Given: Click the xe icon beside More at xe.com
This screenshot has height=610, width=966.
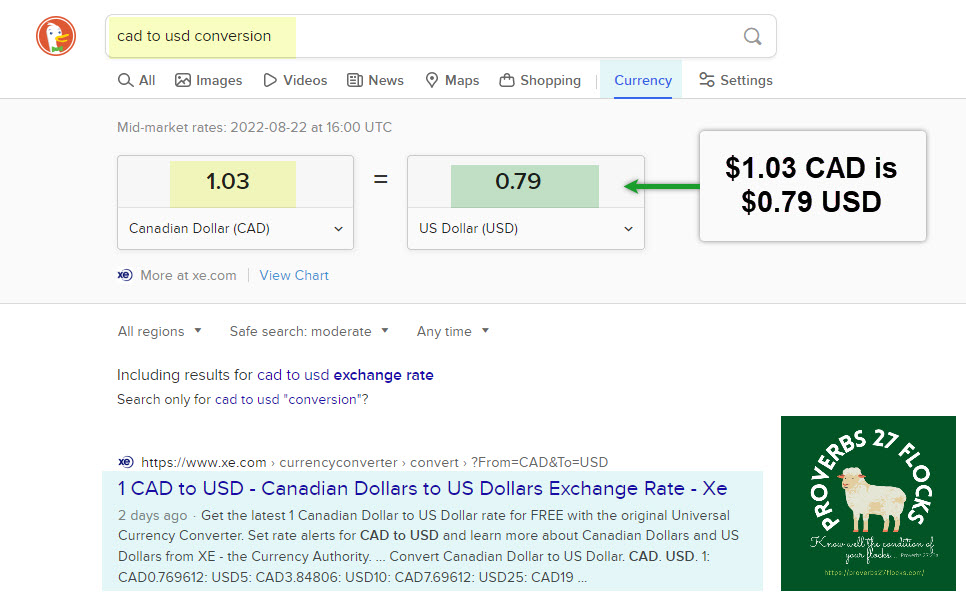Looking at the screenshot, I should pos(125,275).
